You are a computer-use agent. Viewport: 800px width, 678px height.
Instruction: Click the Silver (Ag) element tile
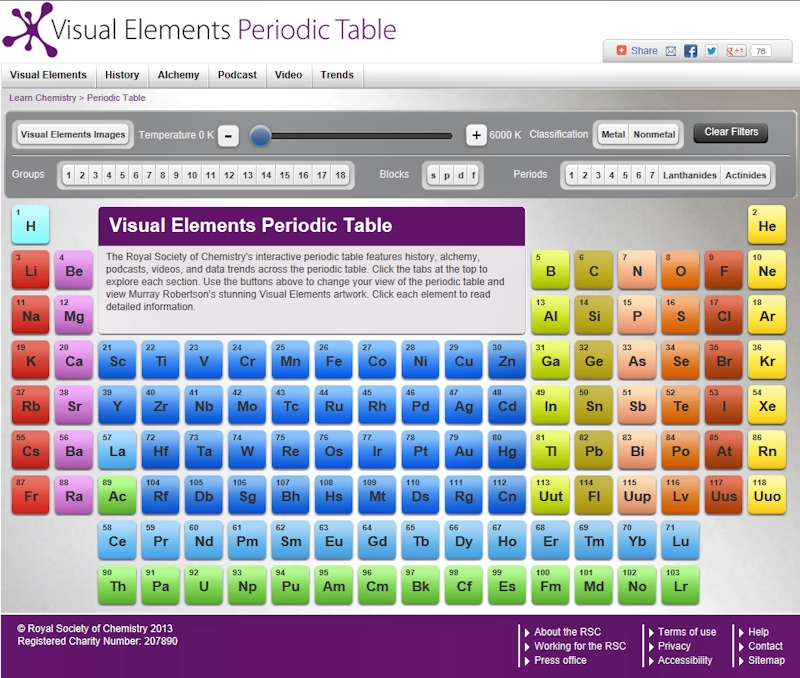coord(464,405)
